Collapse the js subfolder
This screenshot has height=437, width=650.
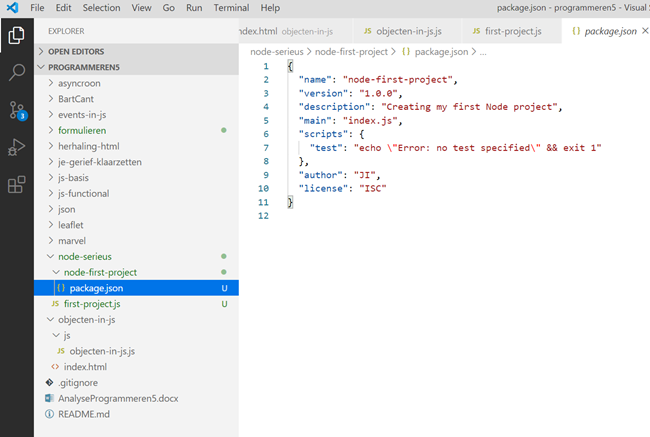[x=136, y=335]
